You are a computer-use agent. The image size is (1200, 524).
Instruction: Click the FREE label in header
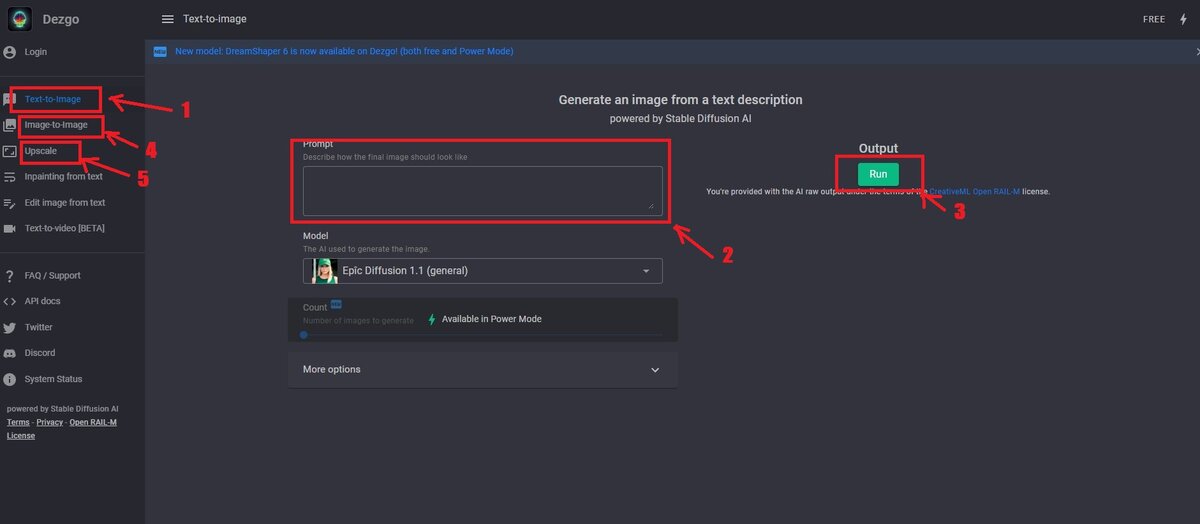pos(1154,19)
